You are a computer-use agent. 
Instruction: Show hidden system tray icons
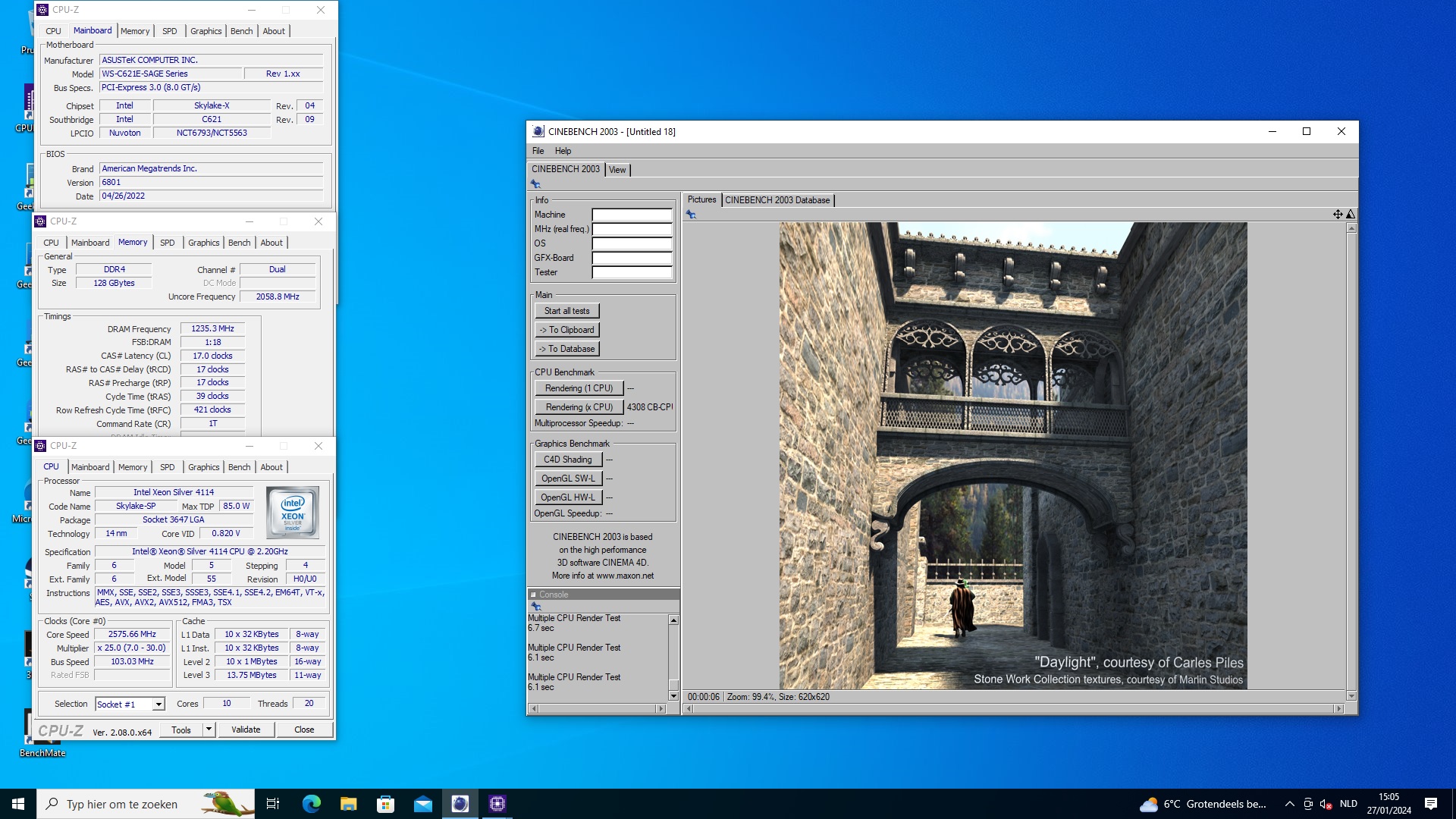tap(1289, 804)
